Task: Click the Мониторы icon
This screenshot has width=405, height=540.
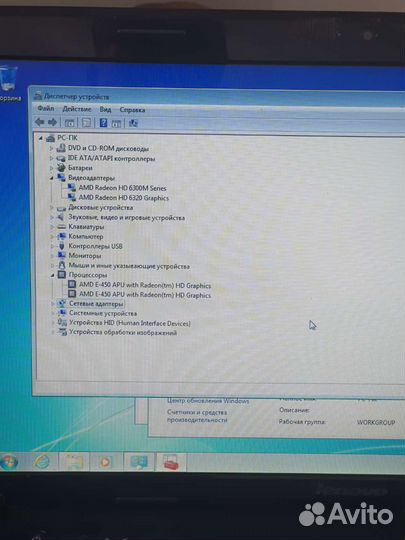Action: click(x=62, y=256)
